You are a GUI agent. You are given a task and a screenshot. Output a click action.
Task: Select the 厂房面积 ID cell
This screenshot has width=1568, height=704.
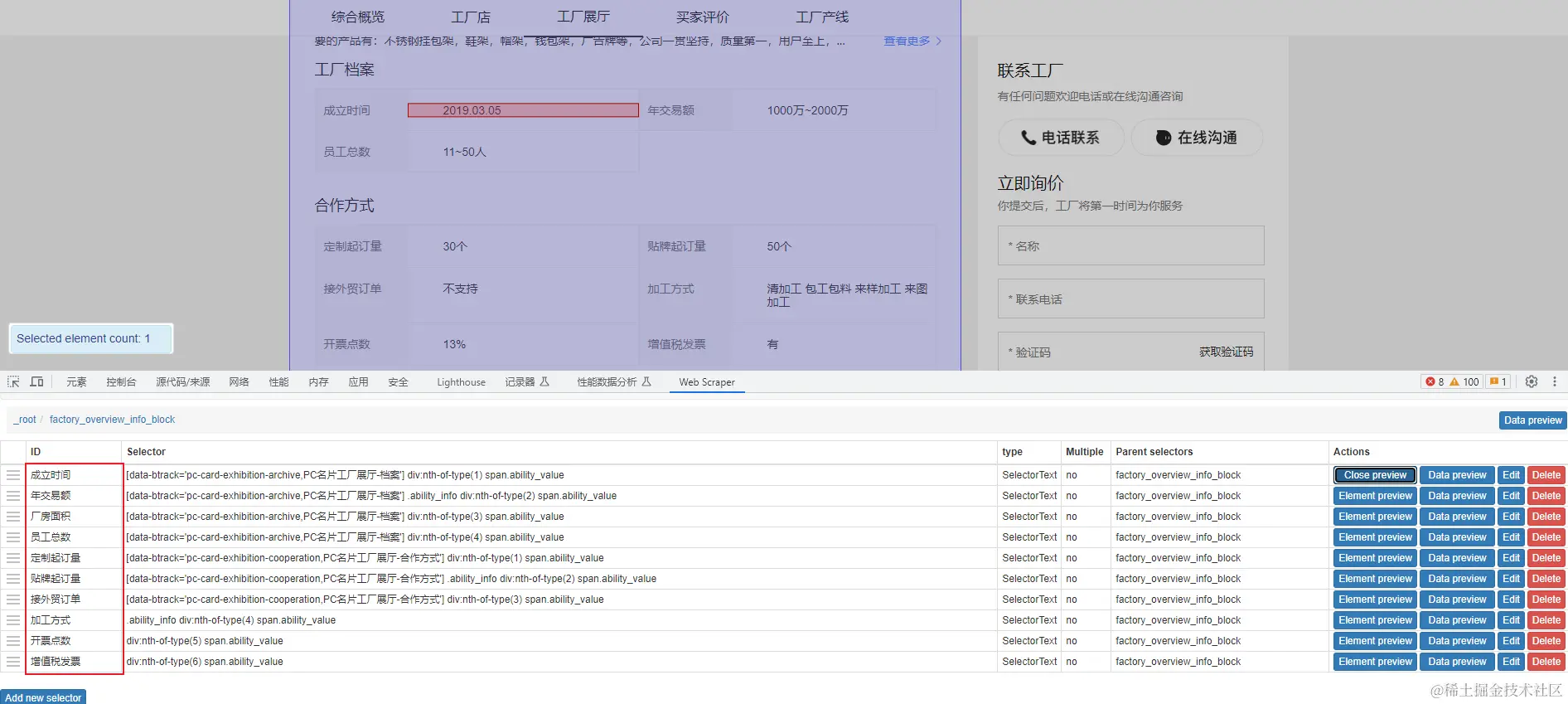74,517
